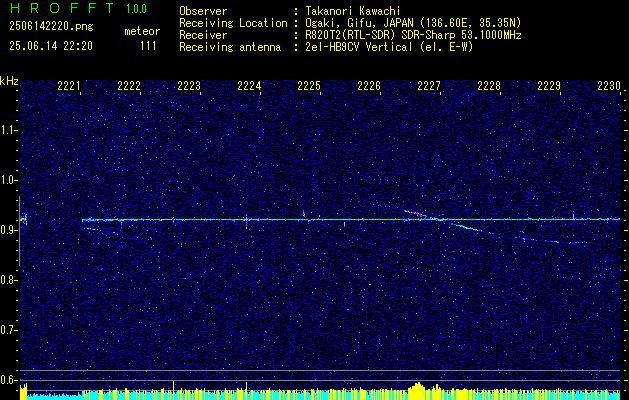Click the 1.0 kHz axis label
The image size is (629, 400).
coord(8,180)
